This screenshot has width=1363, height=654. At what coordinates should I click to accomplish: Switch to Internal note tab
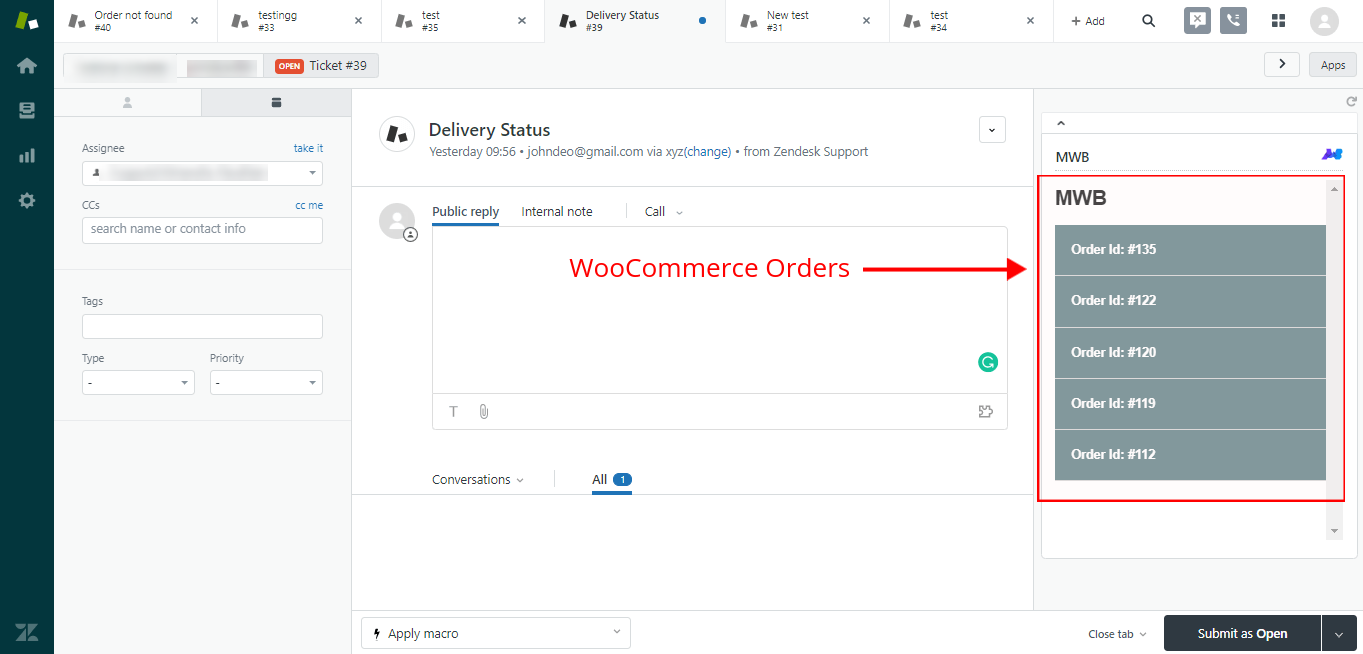coord(557,212)
